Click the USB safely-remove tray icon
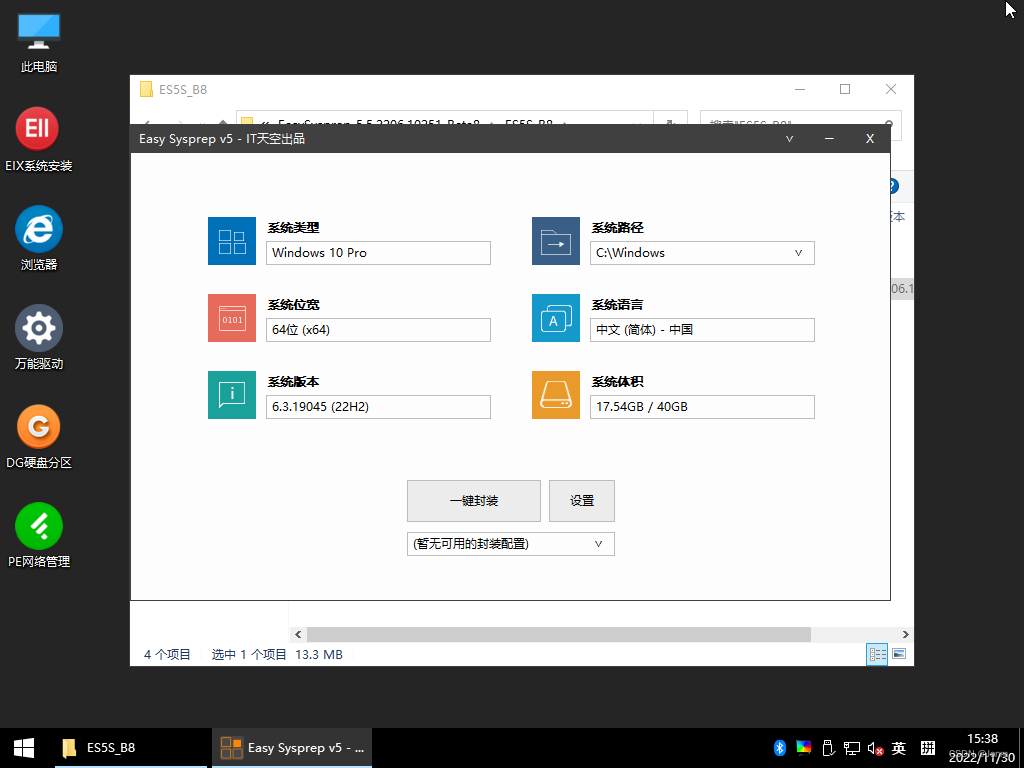 click(827, 748)
